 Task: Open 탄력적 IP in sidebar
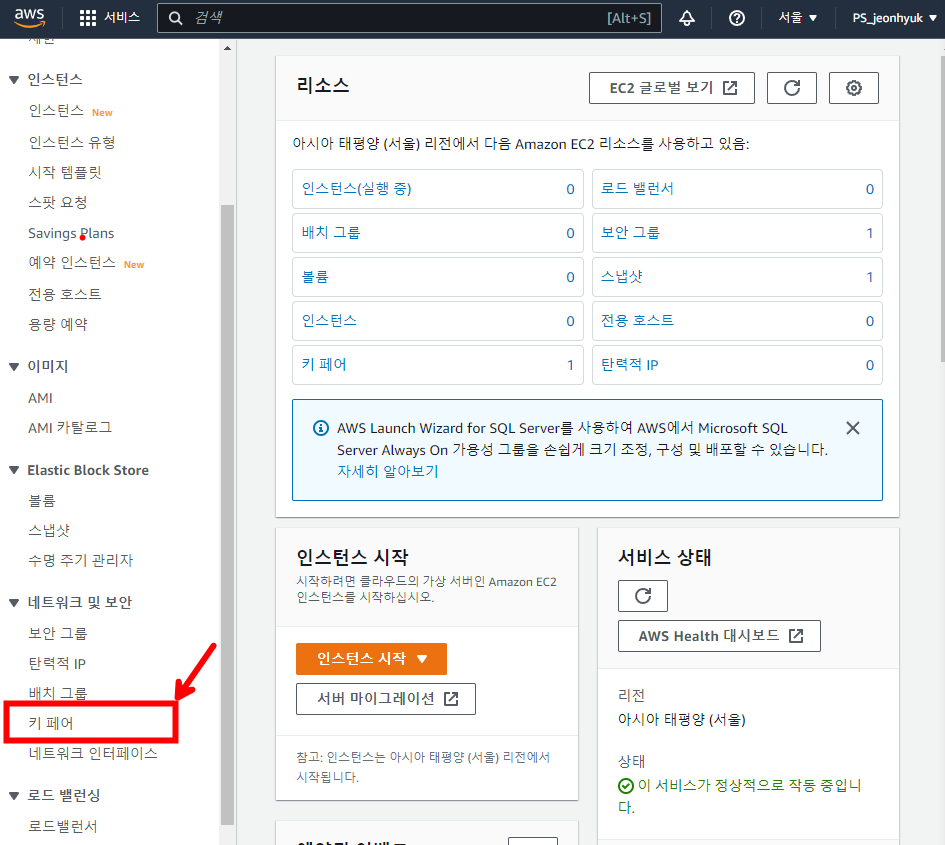57,664
